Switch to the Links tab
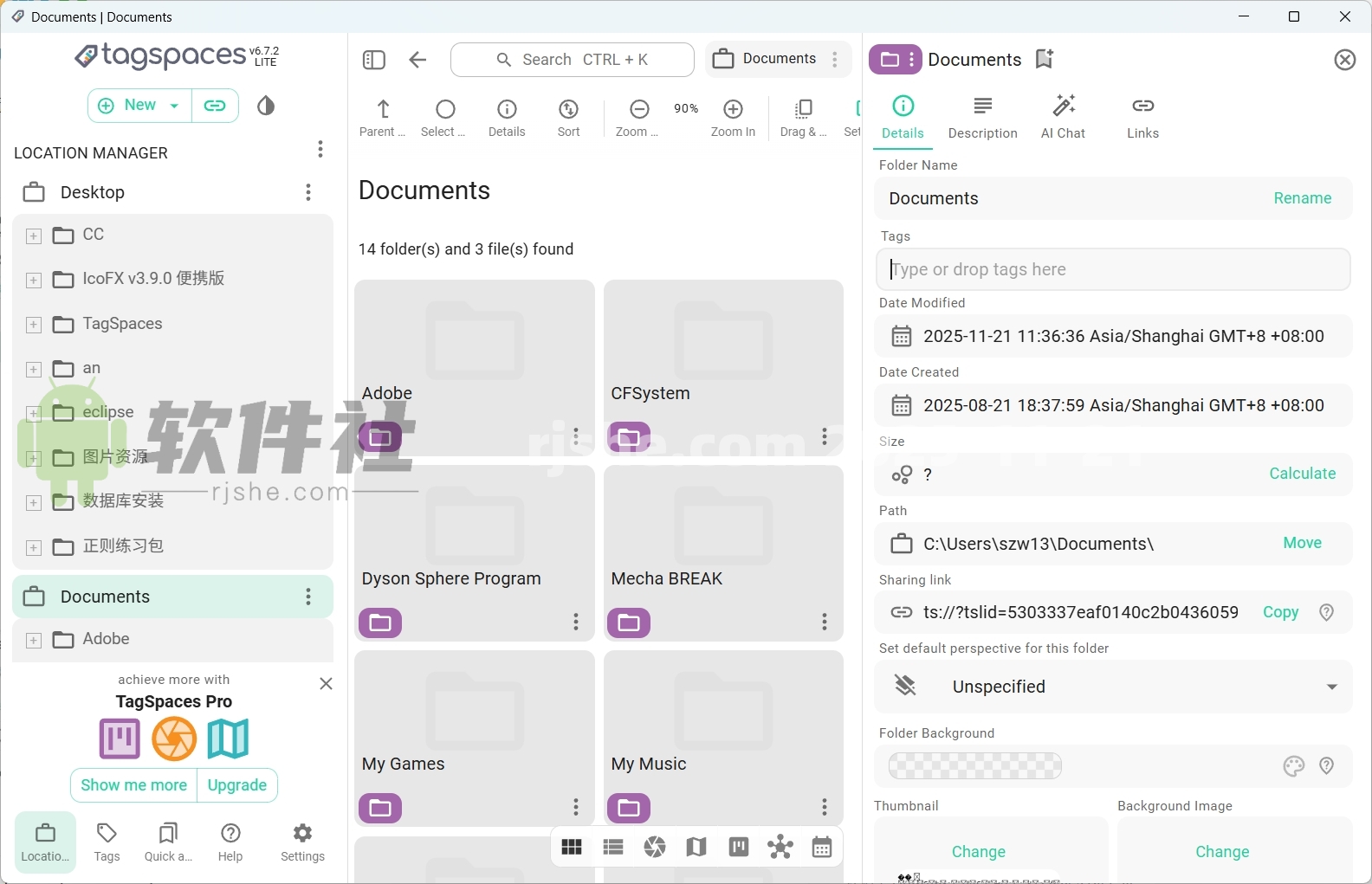Viewport: 1372px width, 884px height. click(x=1142, y=118)
